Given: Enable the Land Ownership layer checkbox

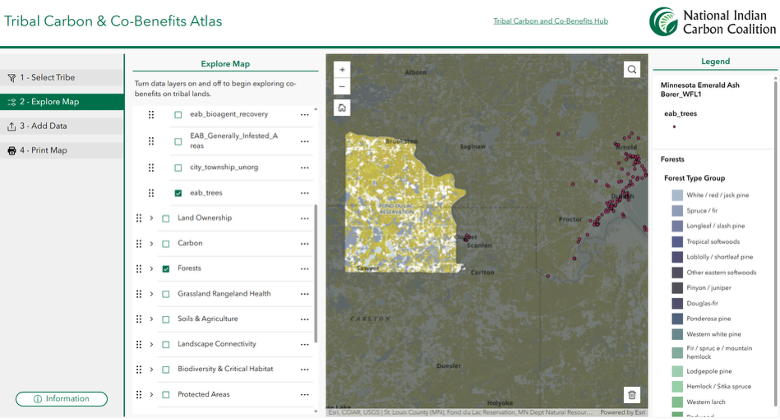Looking at the screenshot, I should (166, 218).
